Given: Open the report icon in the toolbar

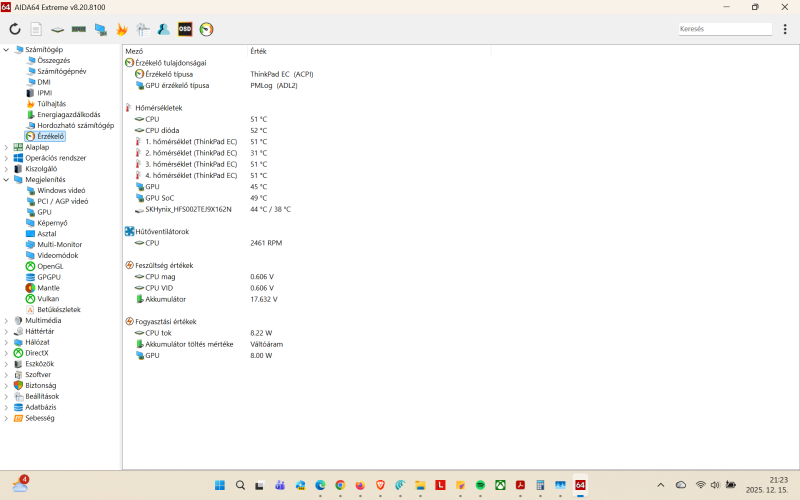Looking at the screenshot, I should coord(36,29).
